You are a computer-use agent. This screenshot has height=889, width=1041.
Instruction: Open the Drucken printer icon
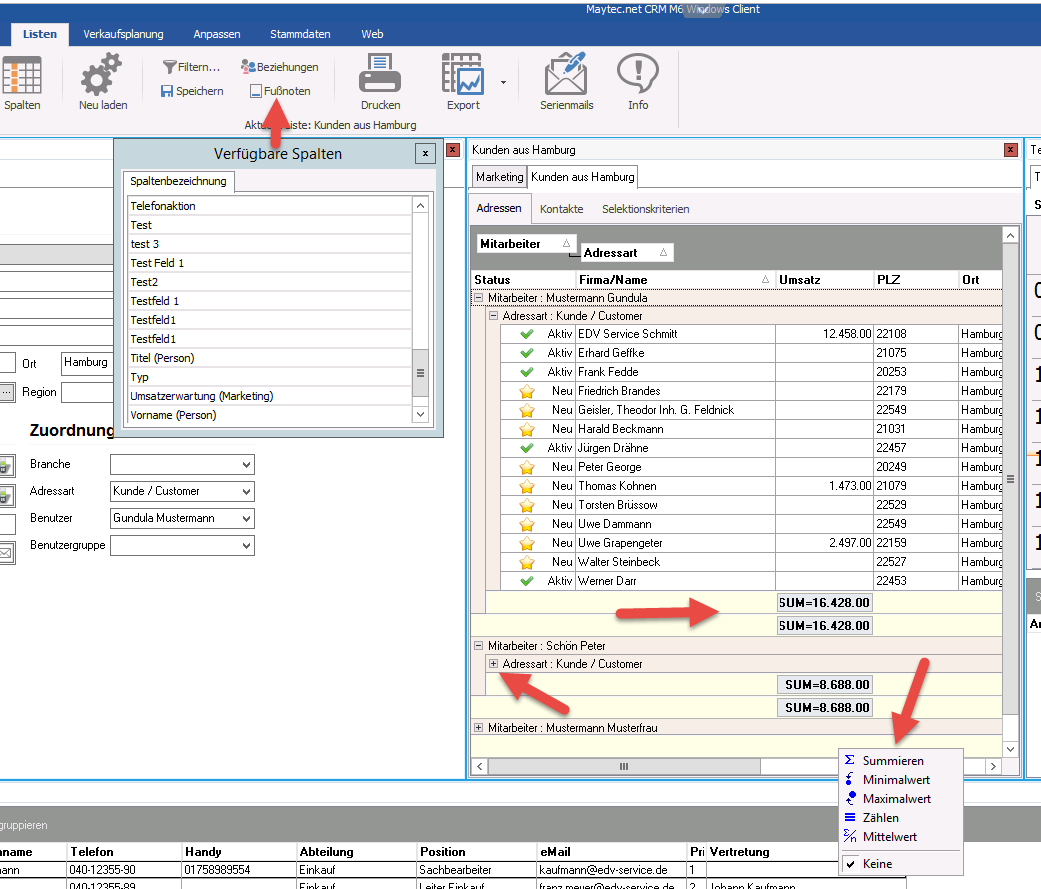tap(380, 74)
